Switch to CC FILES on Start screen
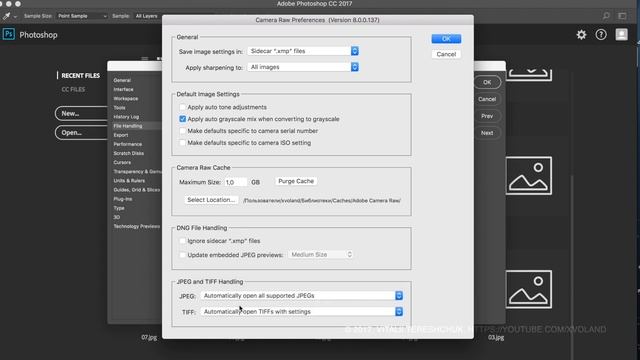The height and width of the screenshot is (360, 640). click(x=73, y=89)
